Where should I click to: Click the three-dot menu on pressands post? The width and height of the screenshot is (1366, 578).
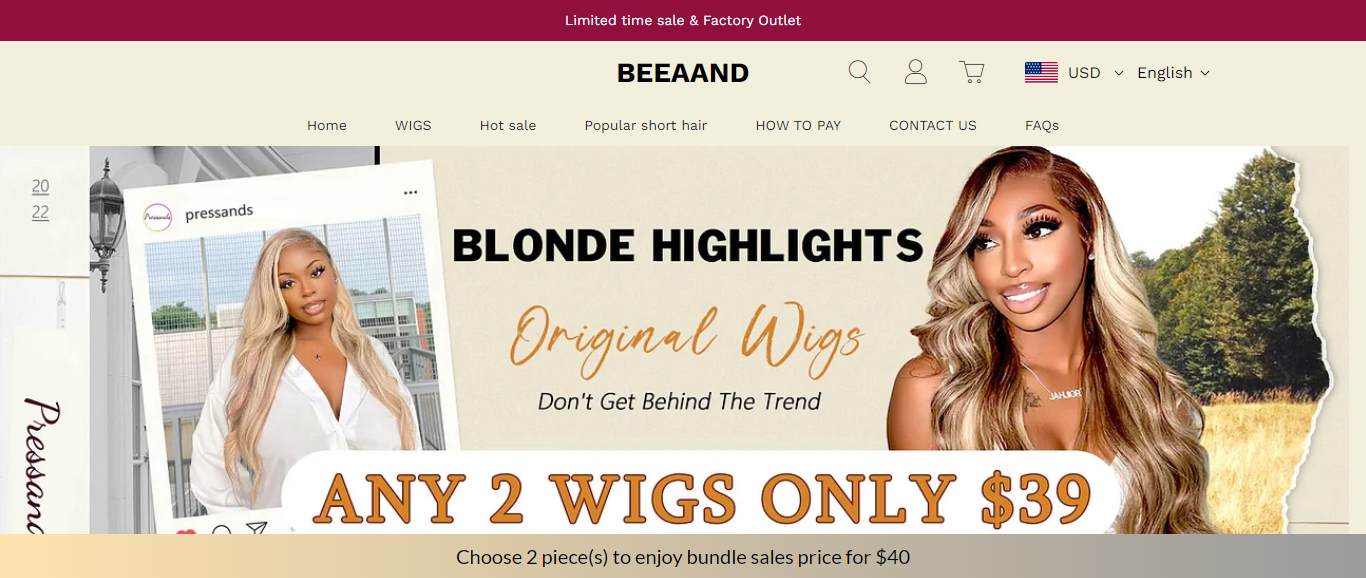[x=410, y=192]
